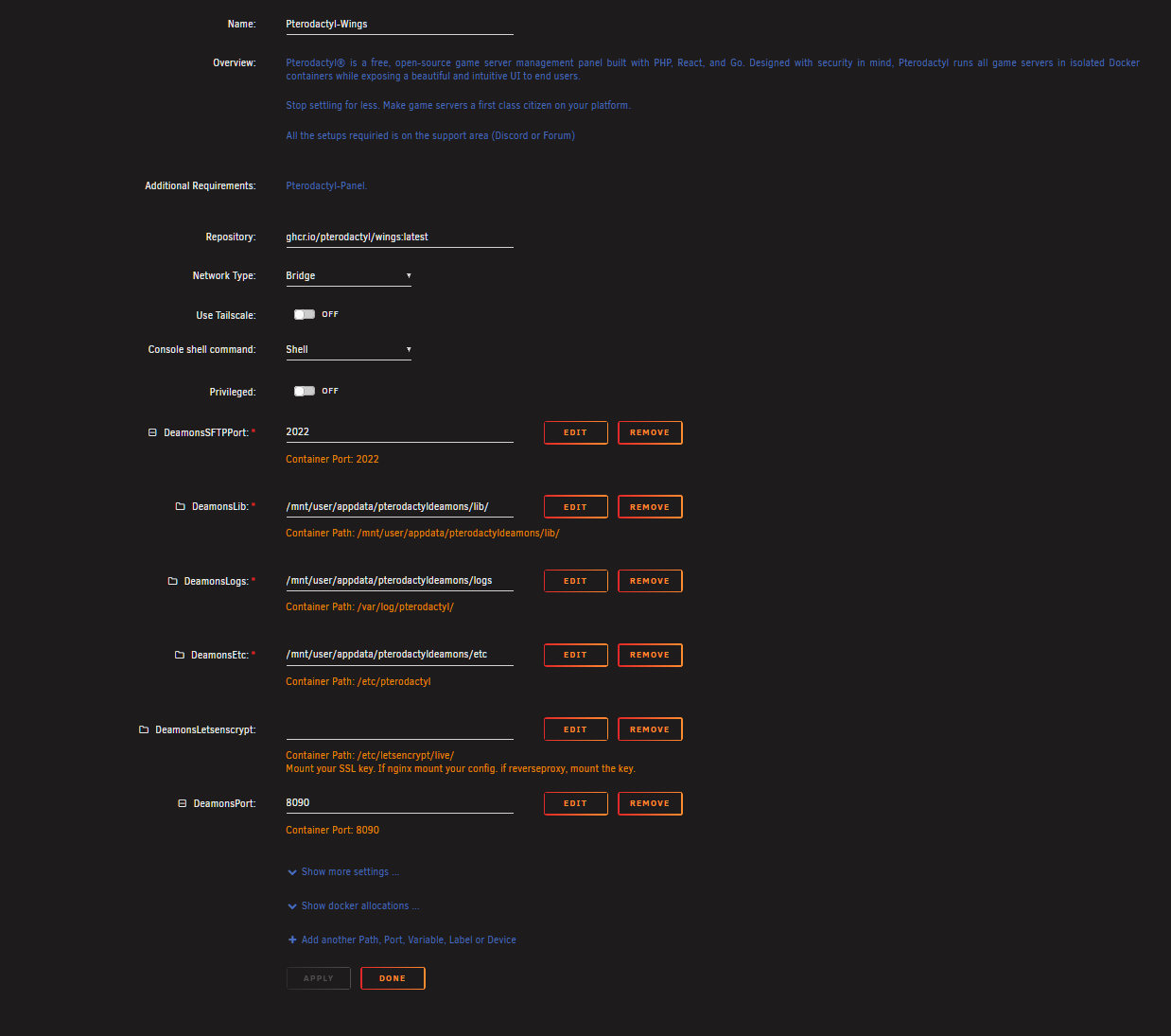This screenshot has width=1171, height=1036.
Task: Click the DeamonsSFTPPort value field 2022
Action: 399,432
